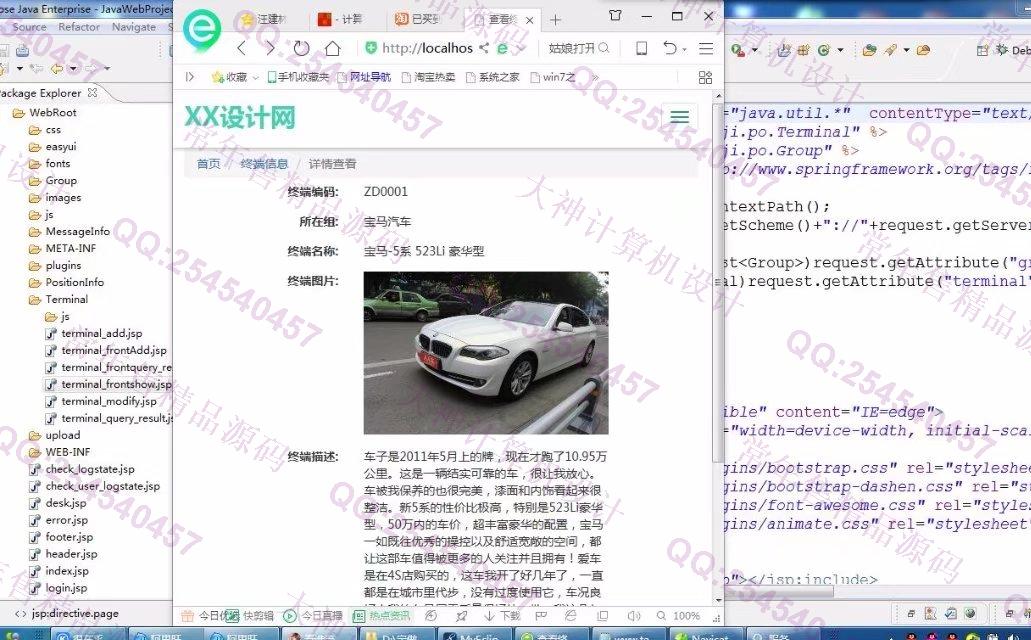Open the browser skin (shirt) icon

pyautogui.click(x=615, y=15)
